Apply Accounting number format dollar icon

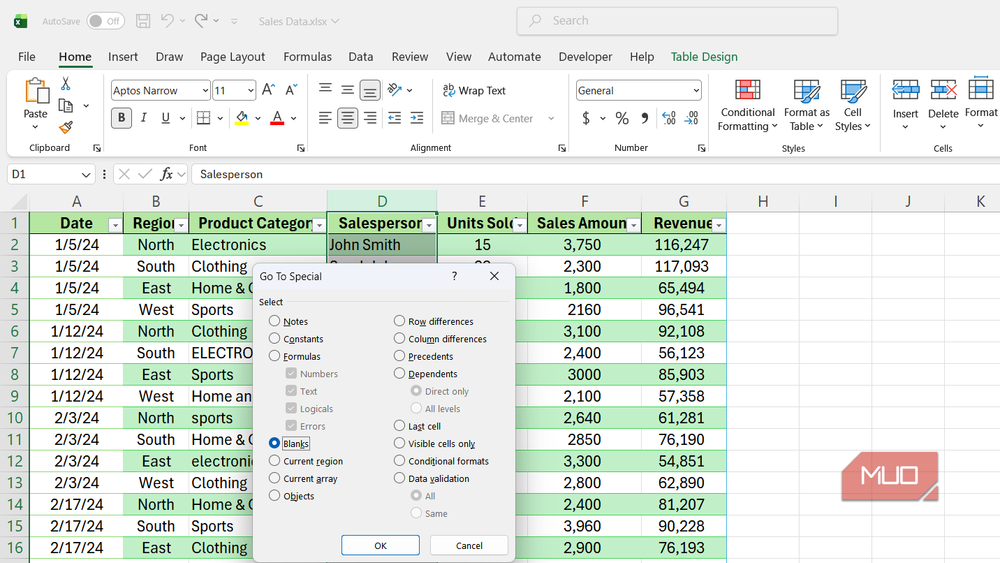pyautogui.click(x=586, y=118)
